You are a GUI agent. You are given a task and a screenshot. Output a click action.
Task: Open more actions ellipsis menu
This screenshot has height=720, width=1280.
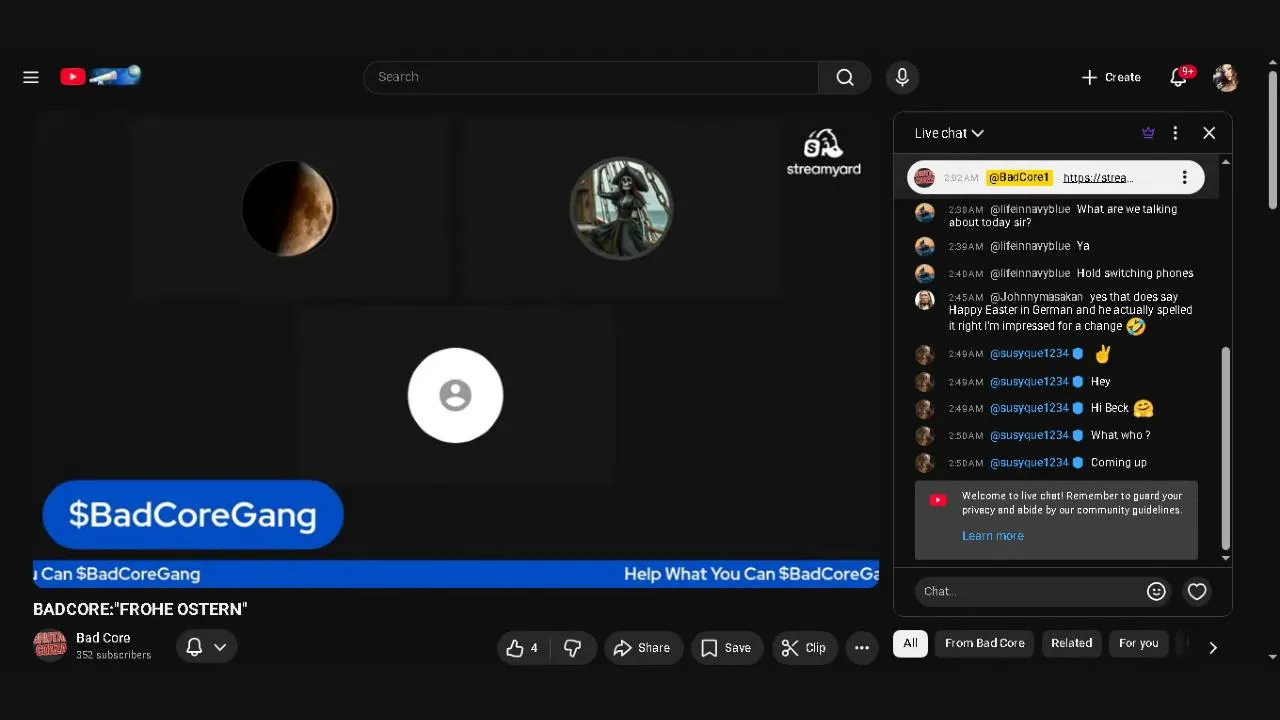pyautogui.click(x=862, y=648)
